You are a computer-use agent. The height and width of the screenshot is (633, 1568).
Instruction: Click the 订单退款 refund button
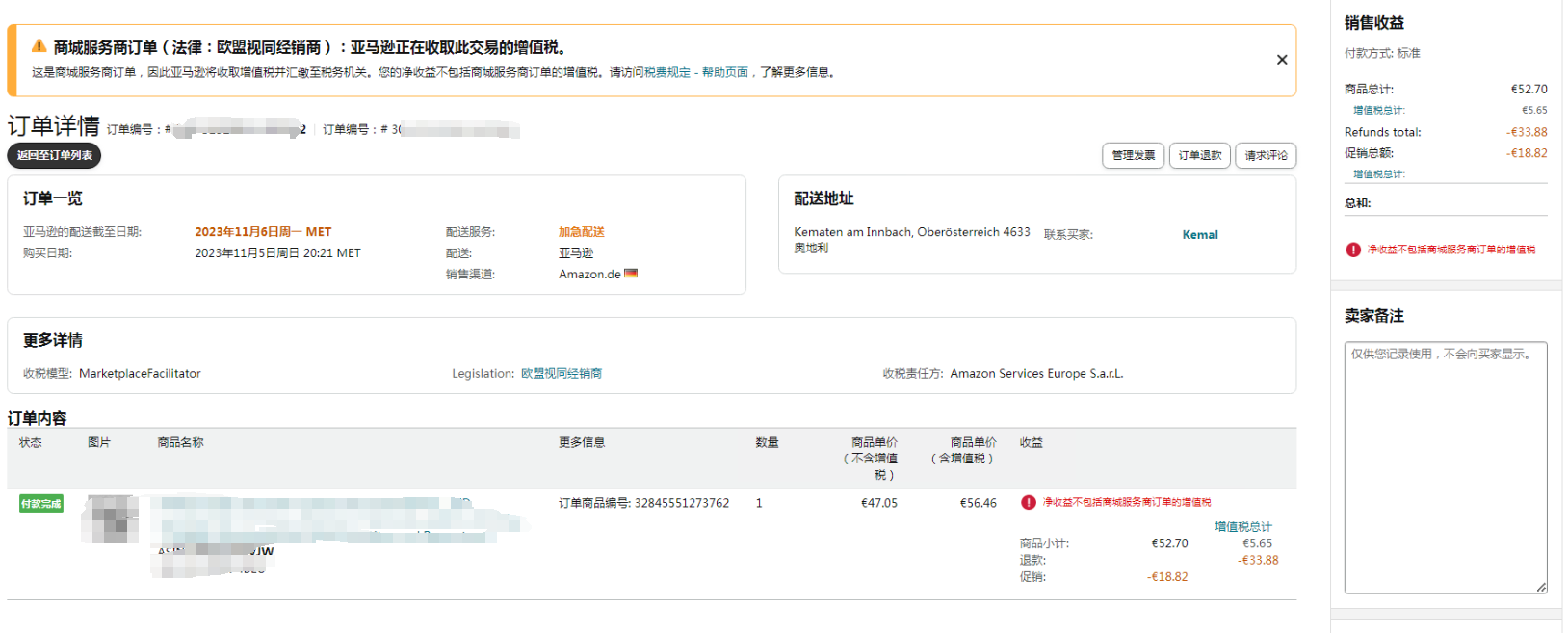(1199, 155)
